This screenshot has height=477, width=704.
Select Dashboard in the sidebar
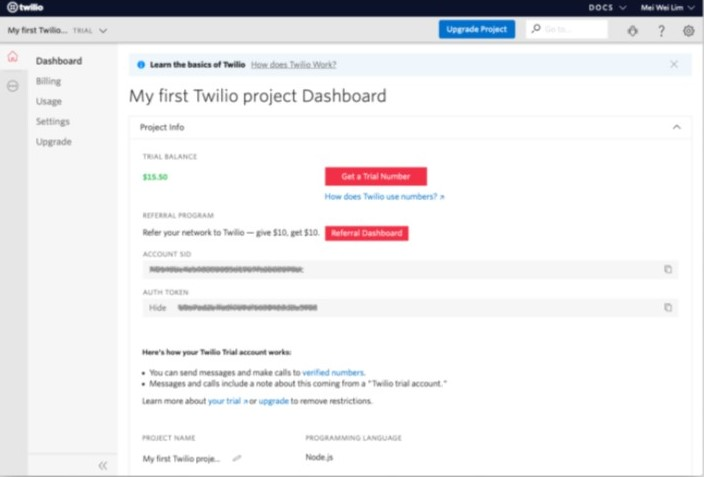[59, 61]
